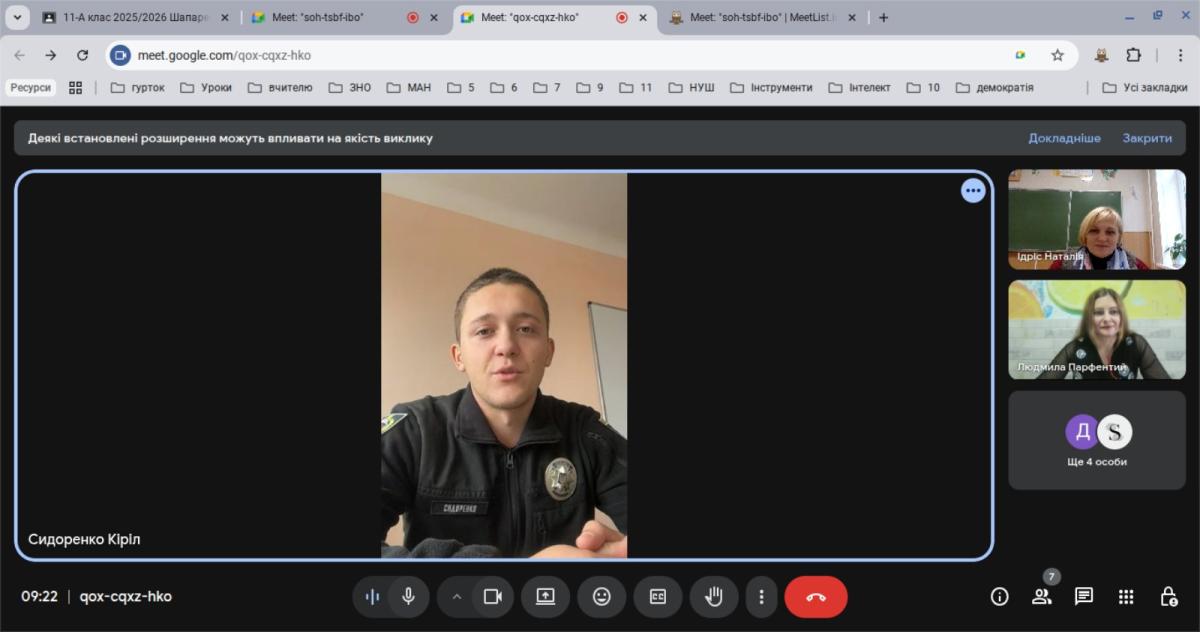Open the вчителю bookmarks folder
Screen dimensions: 1200x632
[280, 88]
